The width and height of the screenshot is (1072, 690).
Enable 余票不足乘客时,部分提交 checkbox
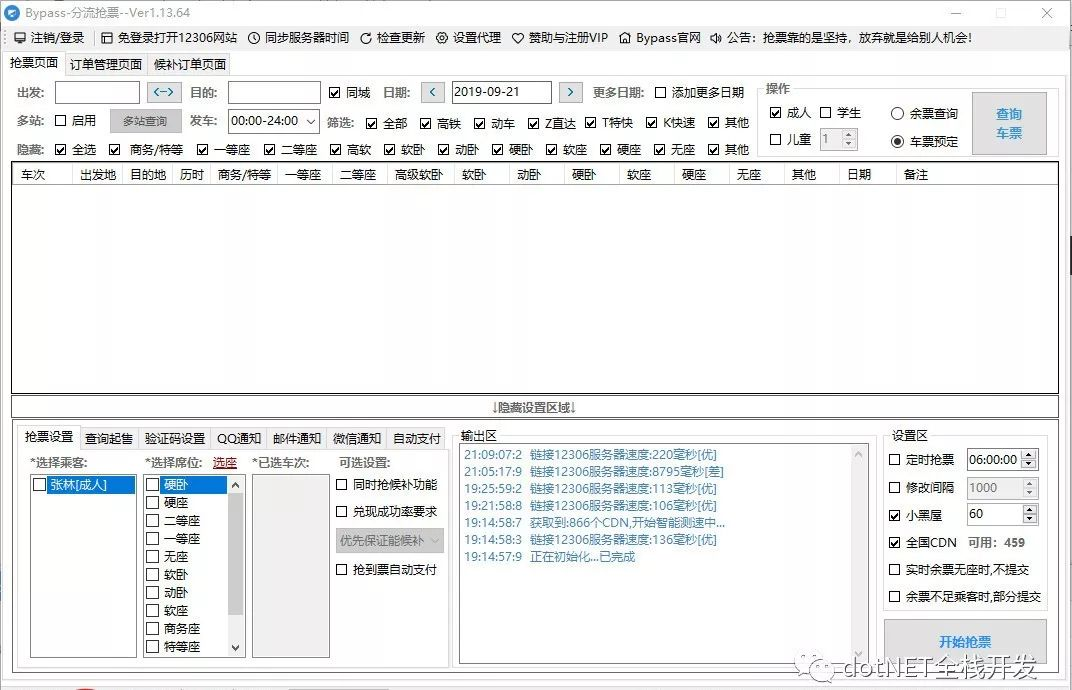coord(894,596)
